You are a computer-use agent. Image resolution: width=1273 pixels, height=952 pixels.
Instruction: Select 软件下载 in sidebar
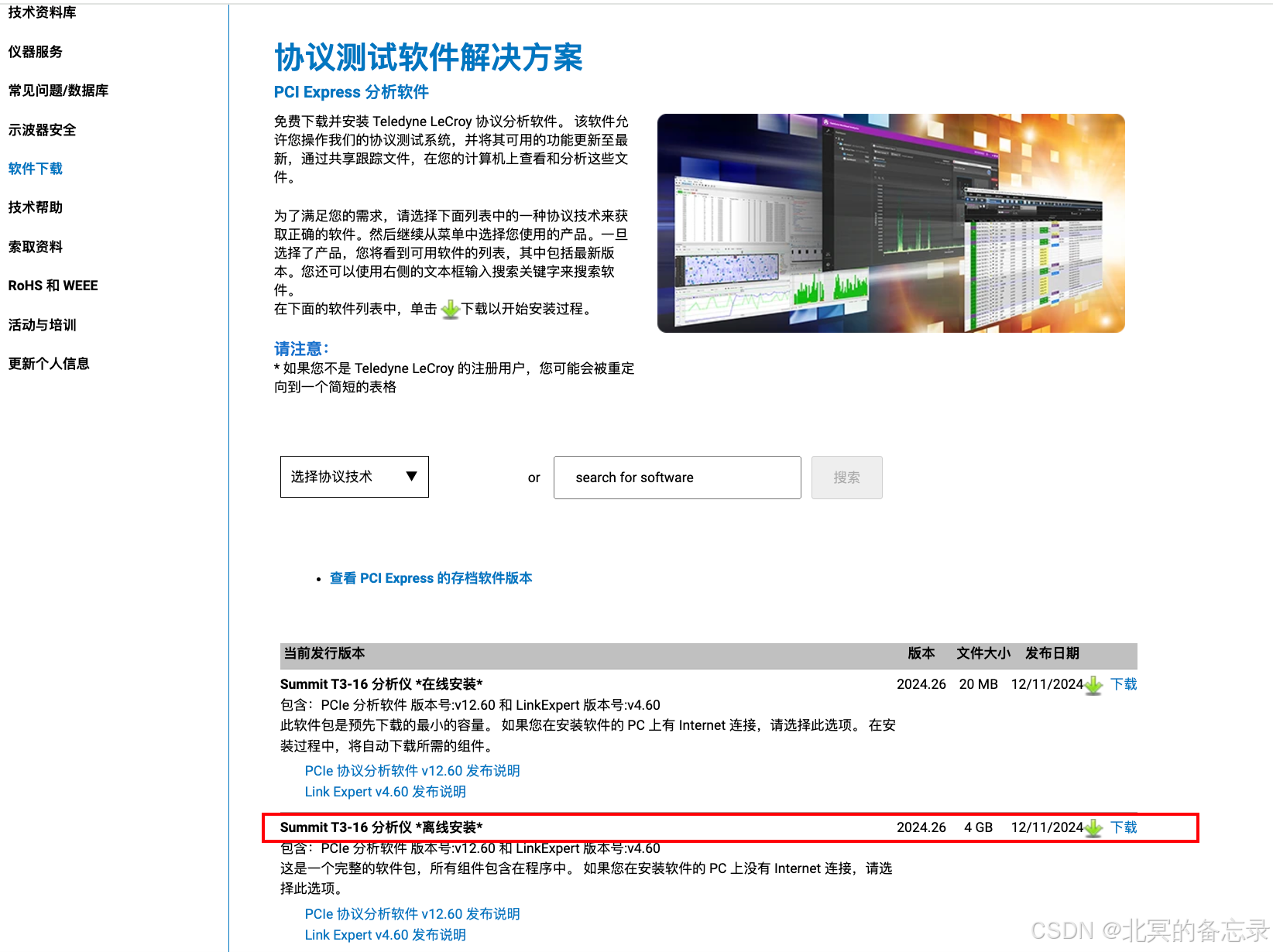pos(35,169)
